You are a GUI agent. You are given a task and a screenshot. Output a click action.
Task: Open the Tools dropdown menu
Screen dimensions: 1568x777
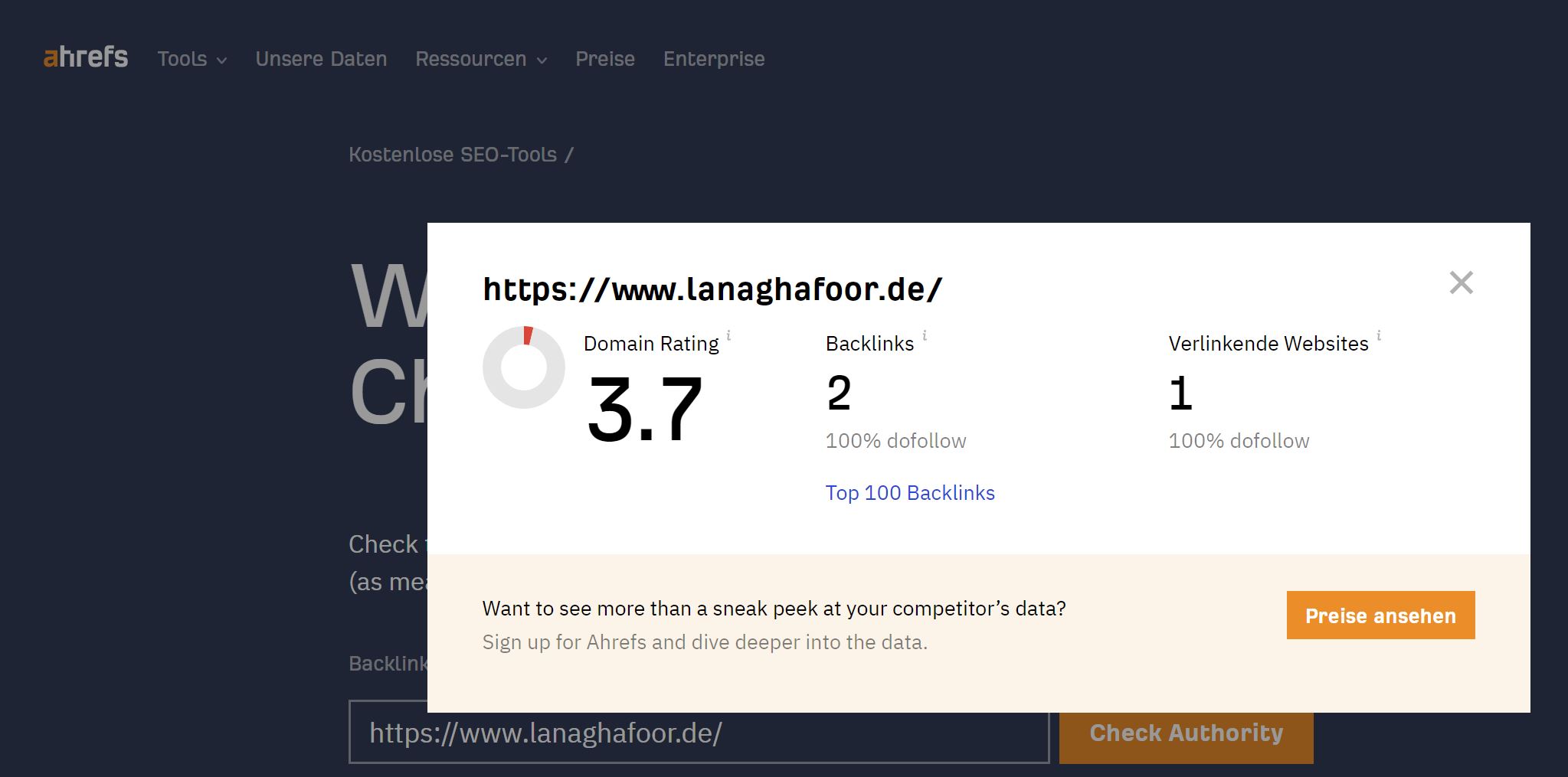(x=192, y=59)
